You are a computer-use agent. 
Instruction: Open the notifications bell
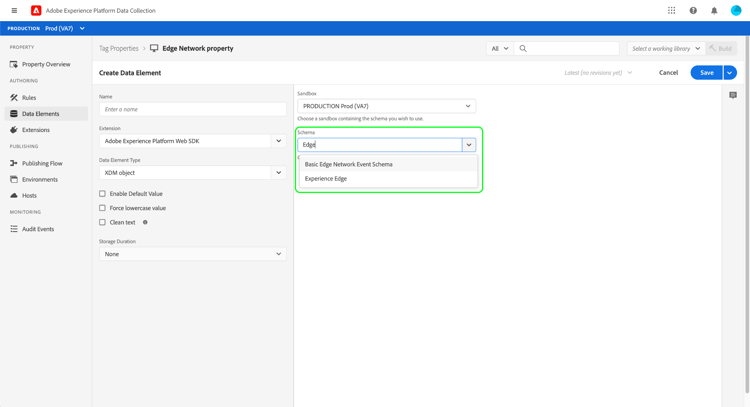tap(714, 11)
